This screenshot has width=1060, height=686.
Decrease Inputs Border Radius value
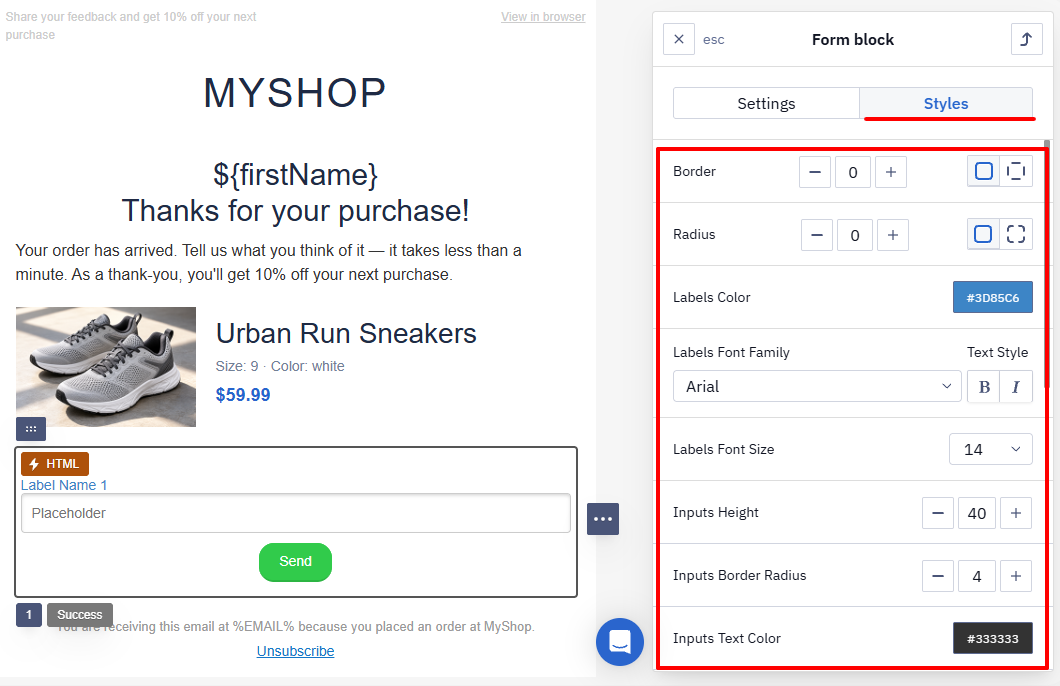click(938, 576)
